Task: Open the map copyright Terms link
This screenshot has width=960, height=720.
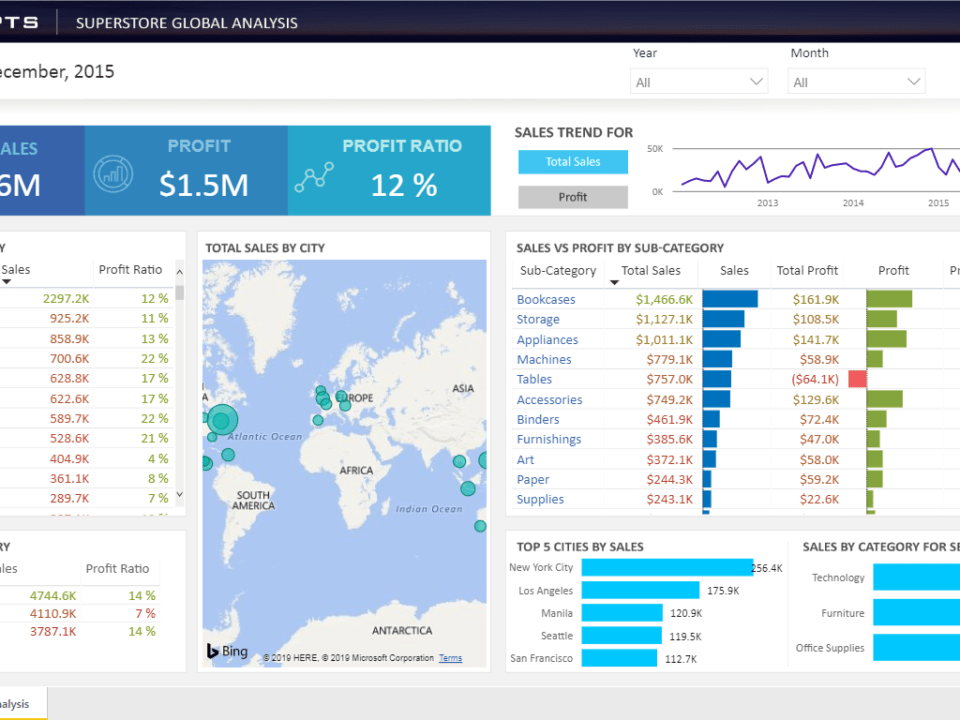Action: click(x=450, y=658)
